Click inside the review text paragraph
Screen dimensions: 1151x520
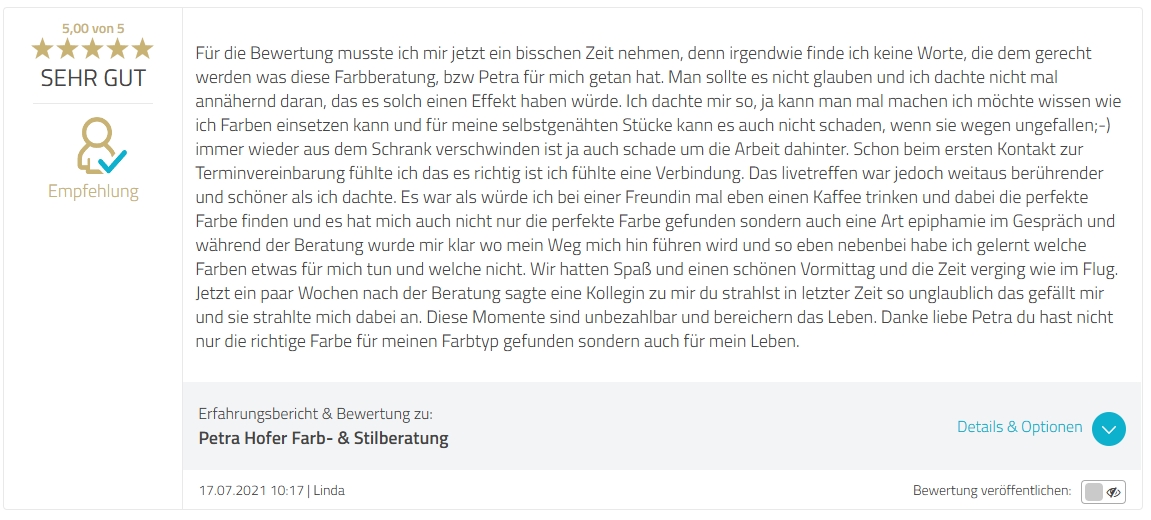coord(660,197)
